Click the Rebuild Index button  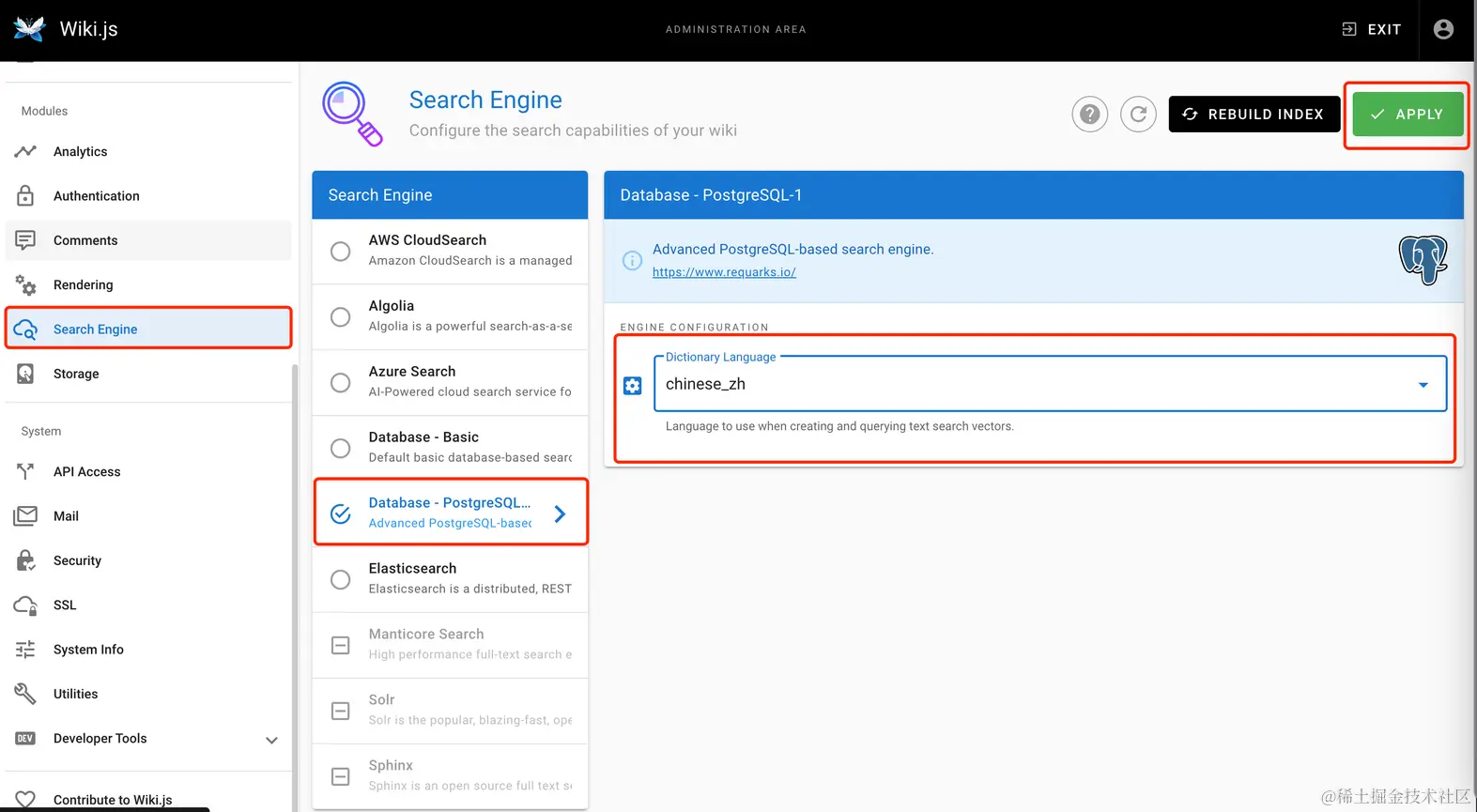tap(1254, 115)
